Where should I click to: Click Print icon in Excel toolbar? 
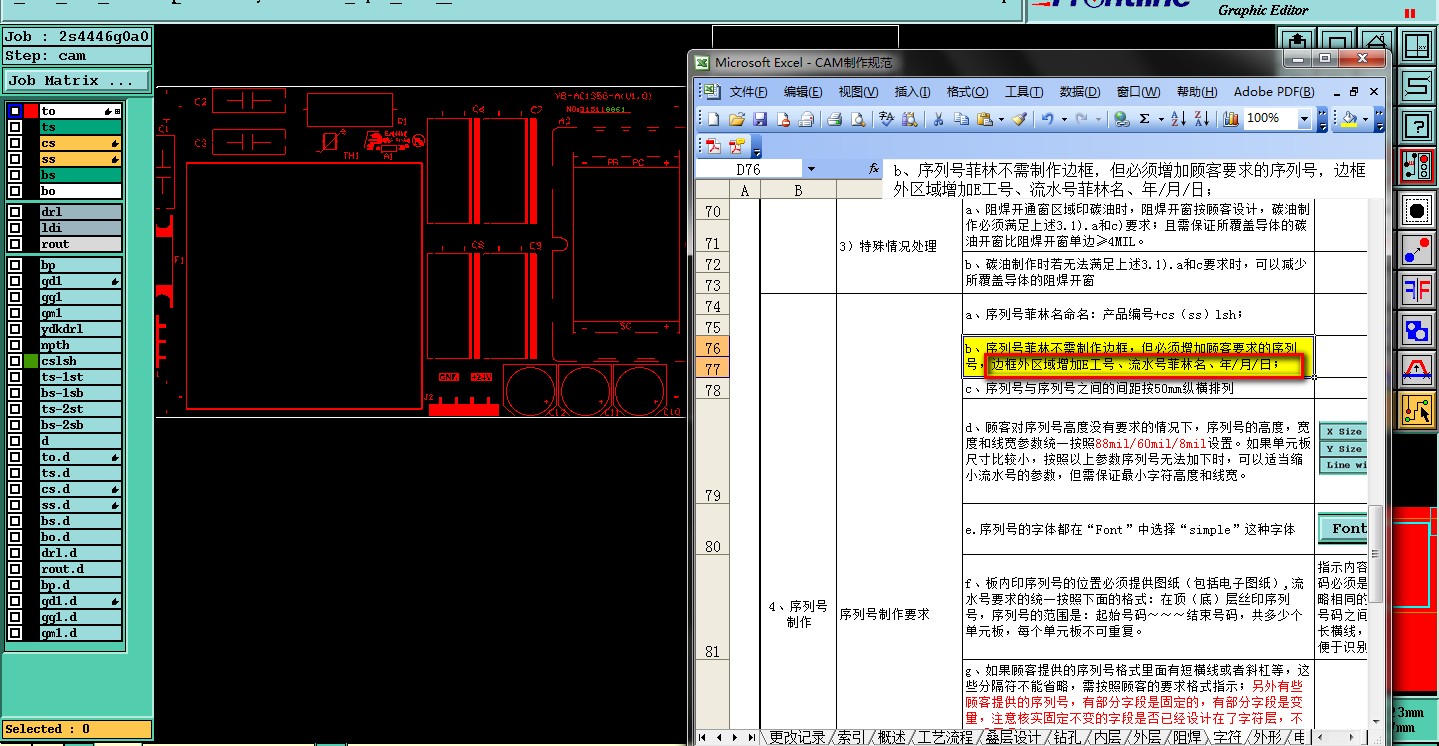point(834,119)
